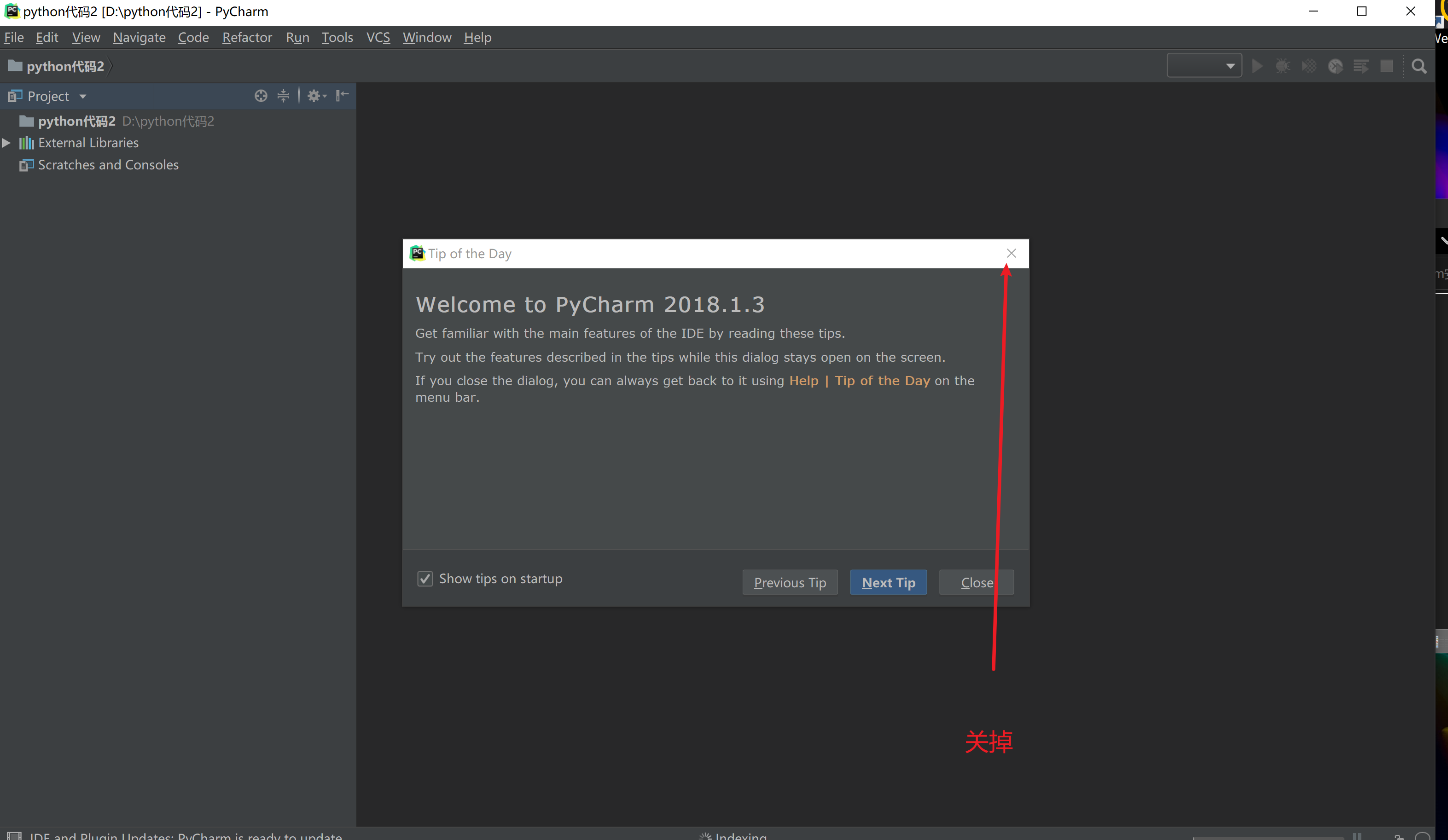Click the Stop square icon
1448x840 pixels.
(x=1386, y=66)
